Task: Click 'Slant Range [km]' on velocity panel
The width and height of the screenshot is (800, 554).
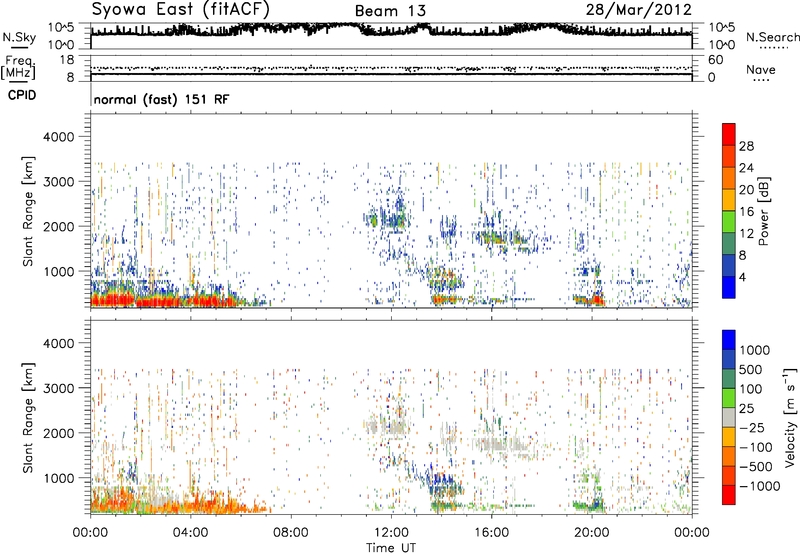Action: click(x=28, y=418)
